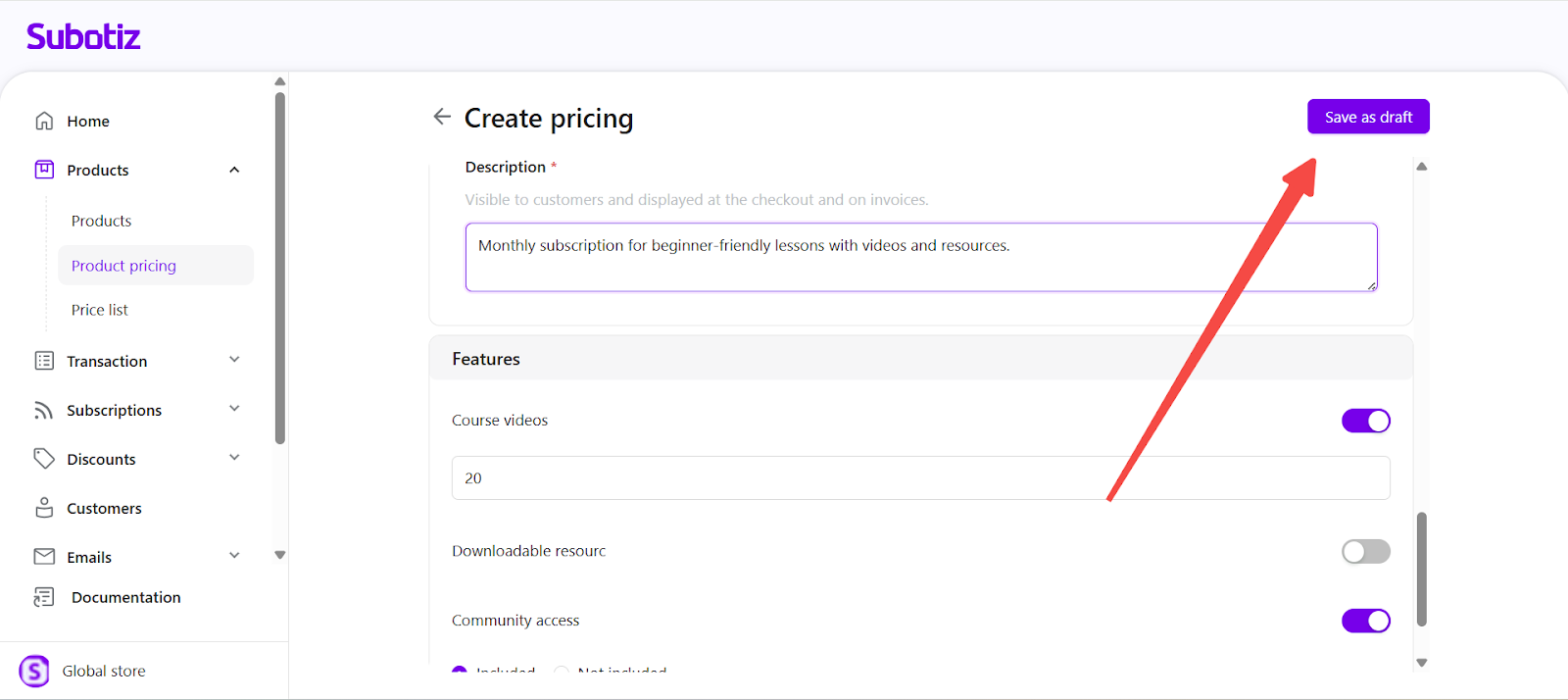Click the Transaction list icon
This screenshot has height=700, width=1568.
tap(44, 361)
